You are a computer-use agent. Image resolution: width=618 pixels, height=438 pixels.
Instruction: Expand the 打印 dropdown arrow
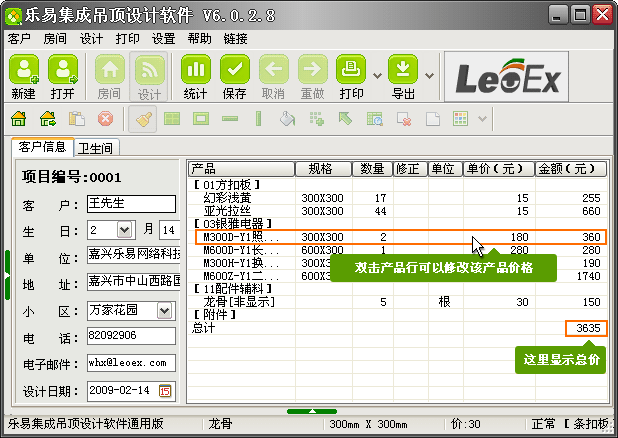[x=377, y=75]
